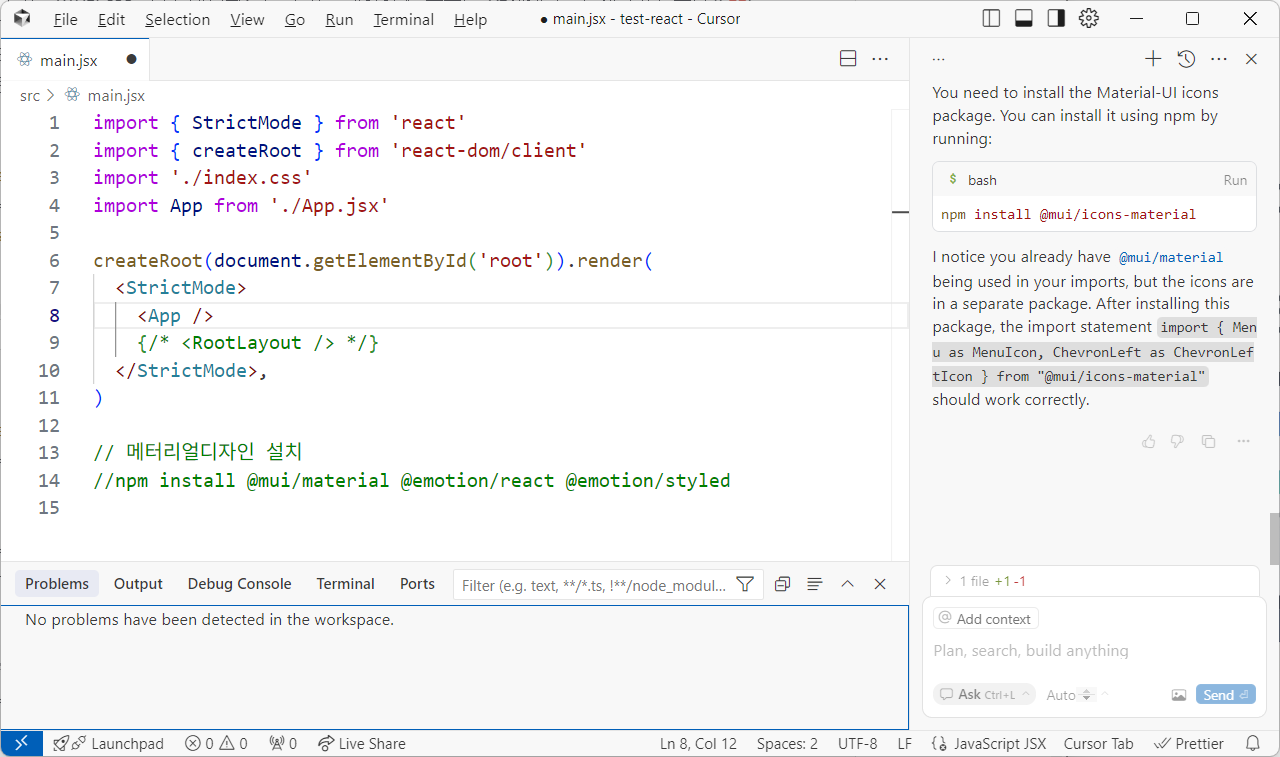The width and height of the screenshot is (1280, 757).
Task: Open the Auto model selector dropdown
Action: point(1070,695)
